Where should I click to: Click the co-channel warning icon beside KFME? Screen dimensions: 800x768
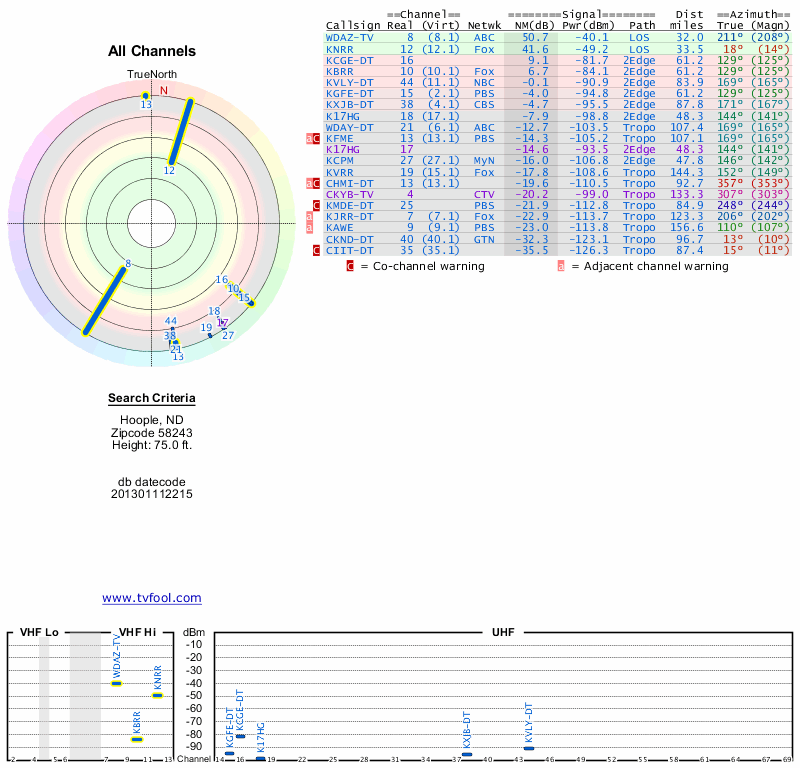click(x=317, y=139)
